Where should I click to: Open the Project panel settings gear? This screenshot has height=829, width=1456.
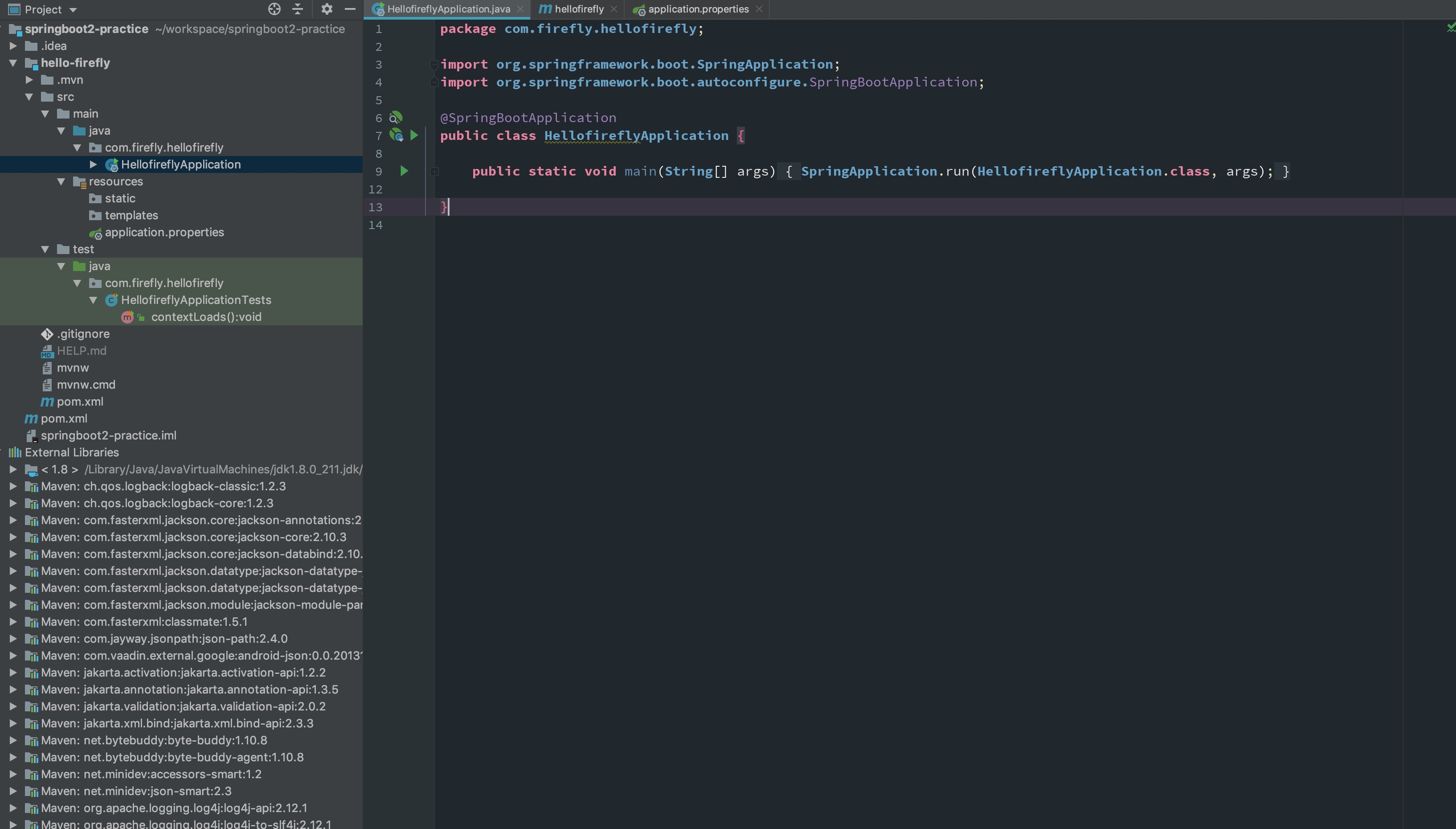pos(326,9)
